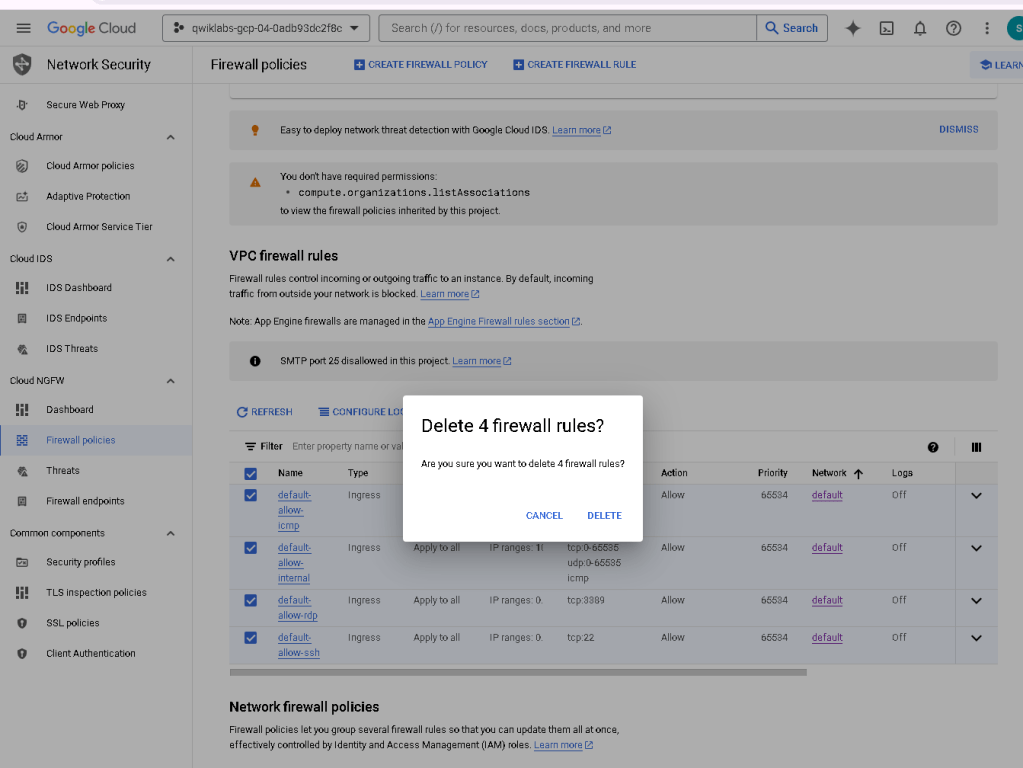Click the TLS inspection policies icon
Image resolution: width=1023 pixels, height=768 pixels.
pos(22,592)
